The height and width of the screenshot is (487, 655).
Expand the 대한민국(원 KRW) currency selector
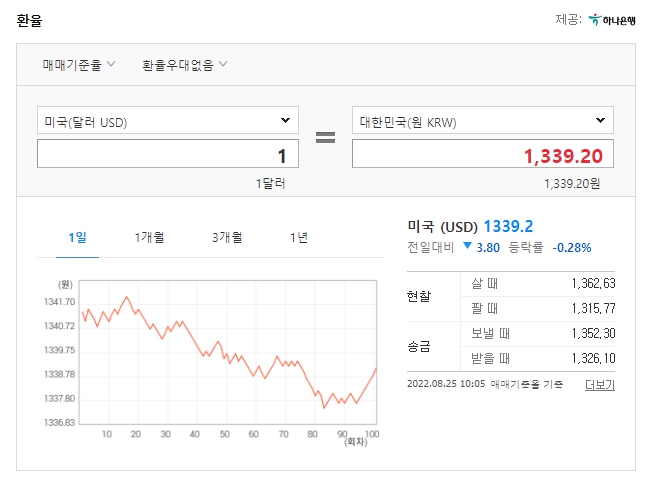tap(483, 120)
